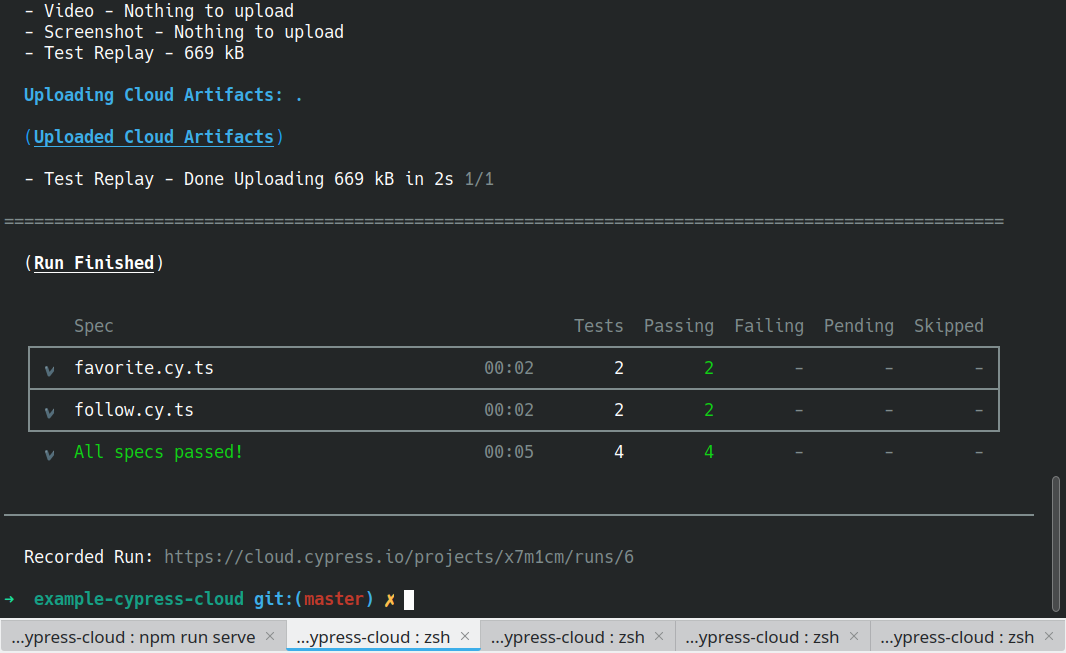Click the terminal vertical scrollbar handle
The width and height of the screenshot is (1066, 653).
click(1056, 544)
